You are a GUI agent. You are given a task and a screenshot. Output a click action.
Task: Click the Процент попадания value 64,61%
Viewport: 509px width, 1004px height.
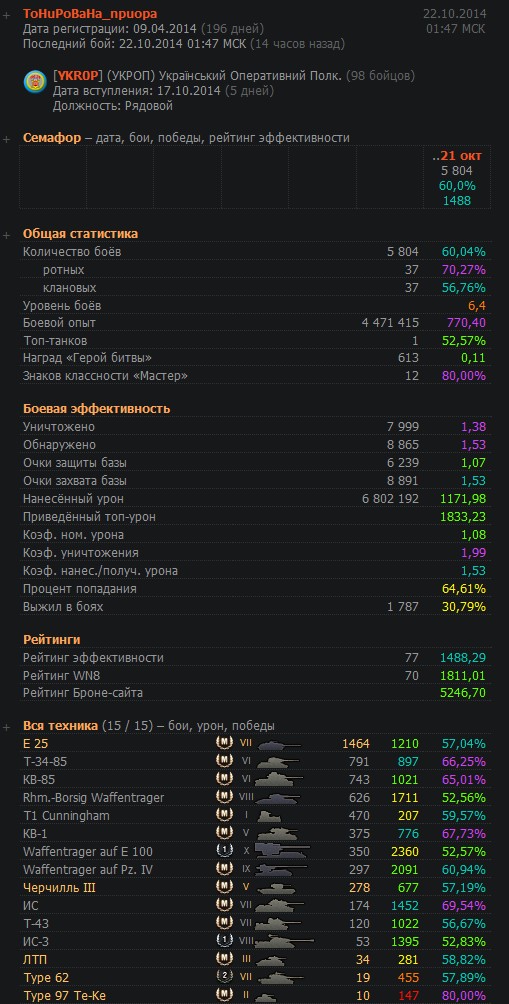(x=464, y=588)
